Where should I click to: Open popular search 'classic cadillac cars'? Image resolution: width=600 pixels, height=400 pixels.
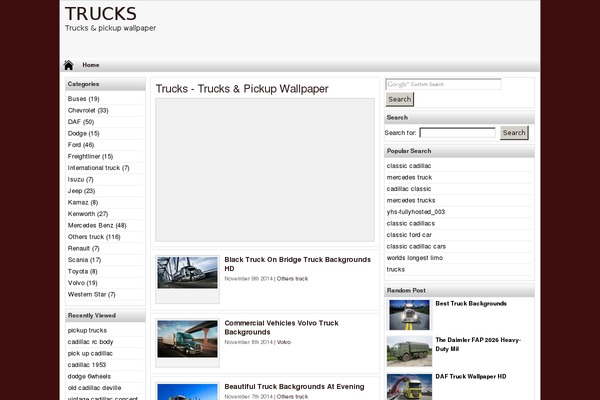pyautogui.click(x=416, y=246)
